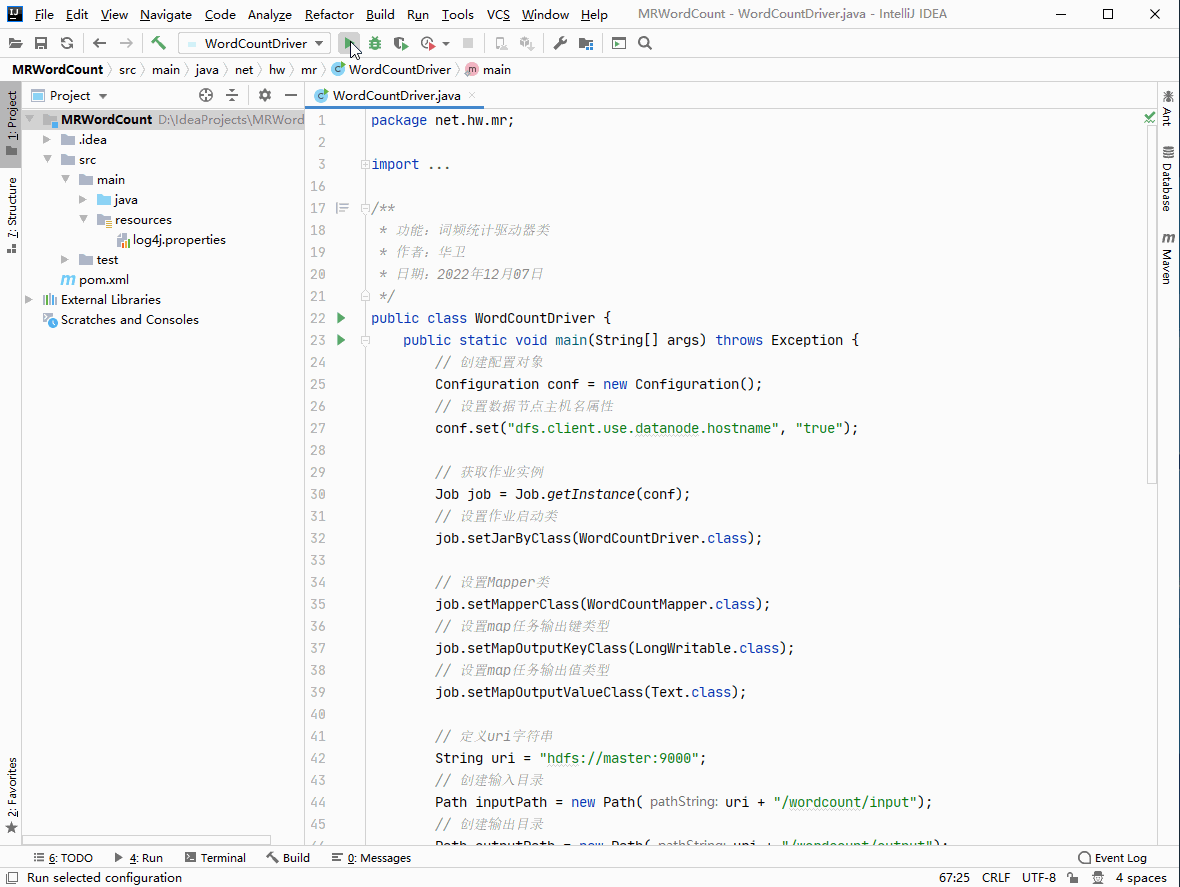
Task: Toggle the line-ending indicator showing CRLF
Action: click(996, 877)
